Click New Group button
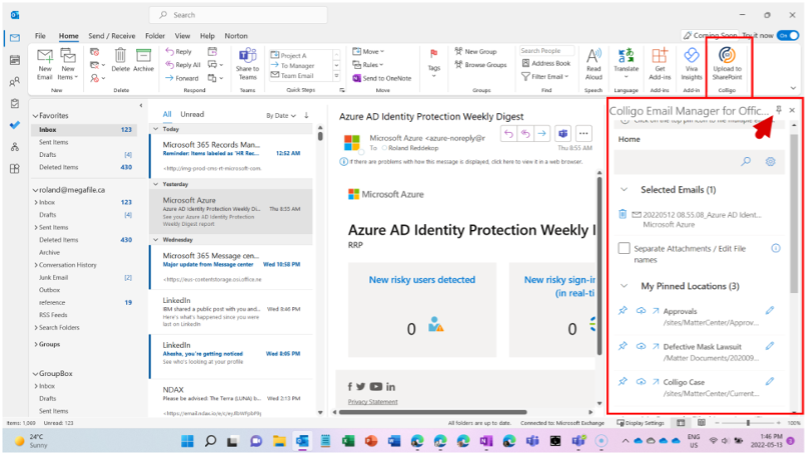The width and height of the screenshot is (808, 455). [x=476, y=52]
